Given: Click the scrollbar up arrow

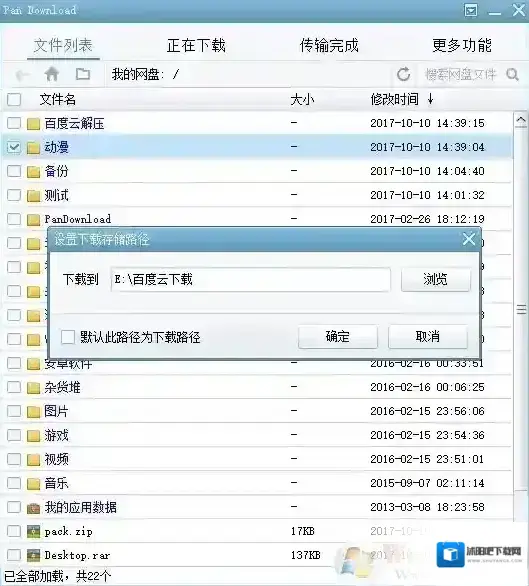Looking at the screenshot, I should pos(521,120).
